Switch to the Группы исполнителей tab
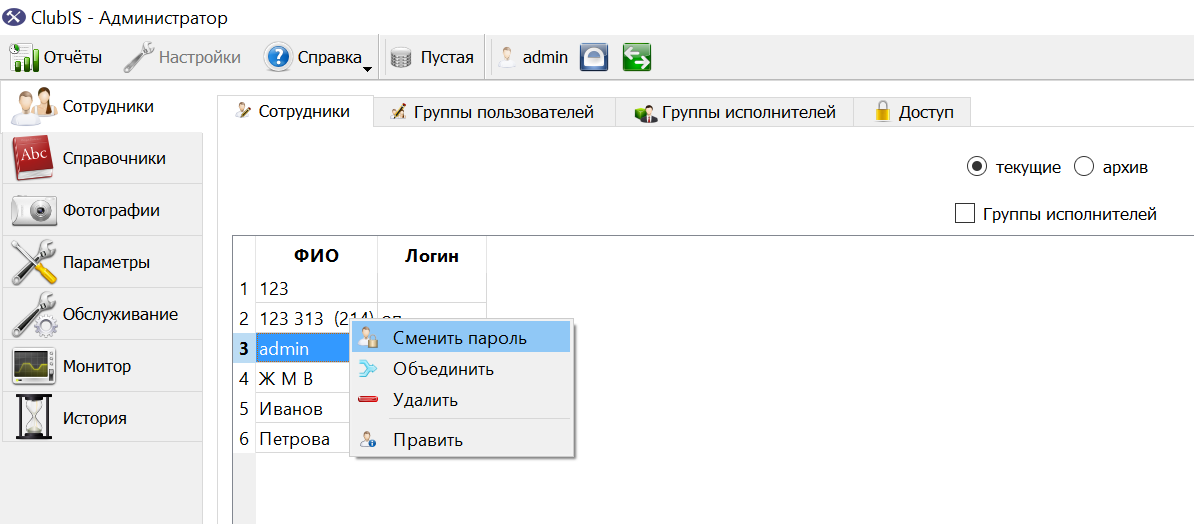The height and width of the screenshot is (524, 1194). [734, 113]
